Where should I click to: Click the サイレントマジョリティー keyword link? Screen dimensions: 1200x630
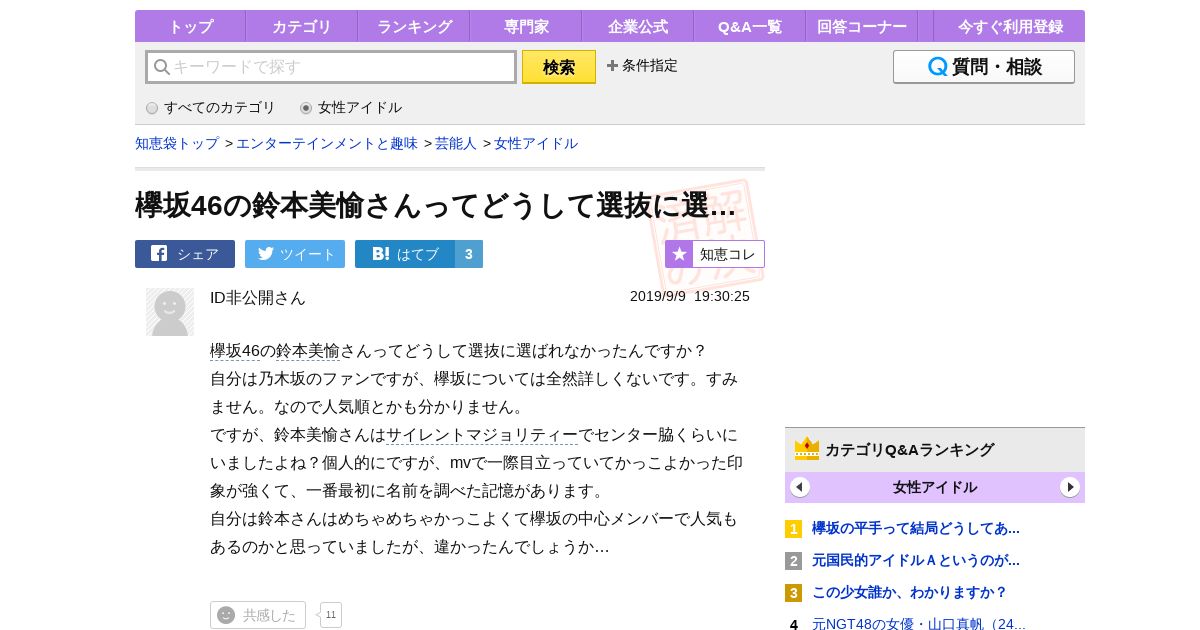482,435
